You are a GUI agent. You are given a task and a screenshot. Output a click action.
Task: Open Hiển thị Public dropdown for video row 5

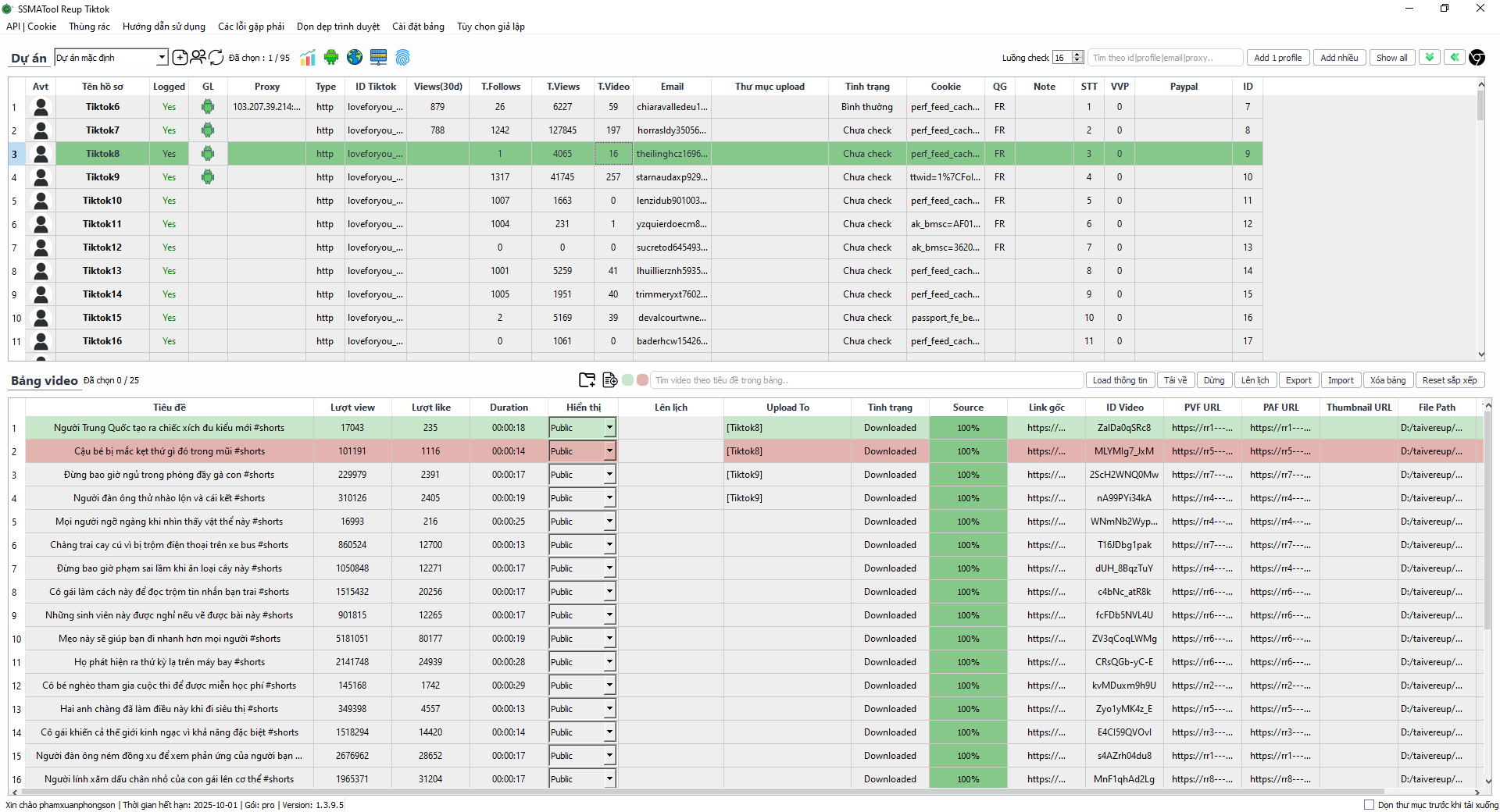coord(582,521)
